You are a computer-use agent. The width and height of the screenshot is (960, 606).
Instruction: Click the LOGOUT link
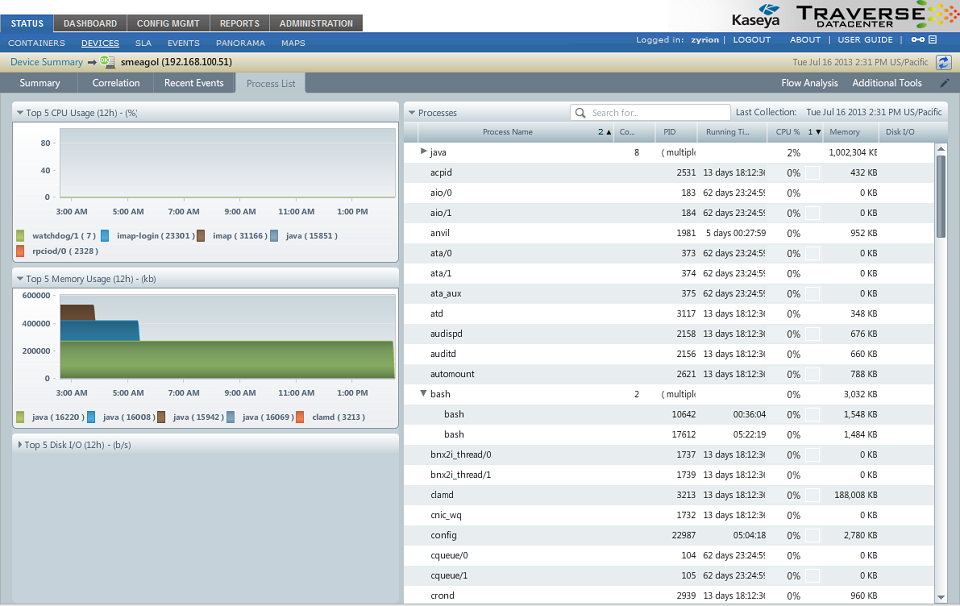pos(751,41)
